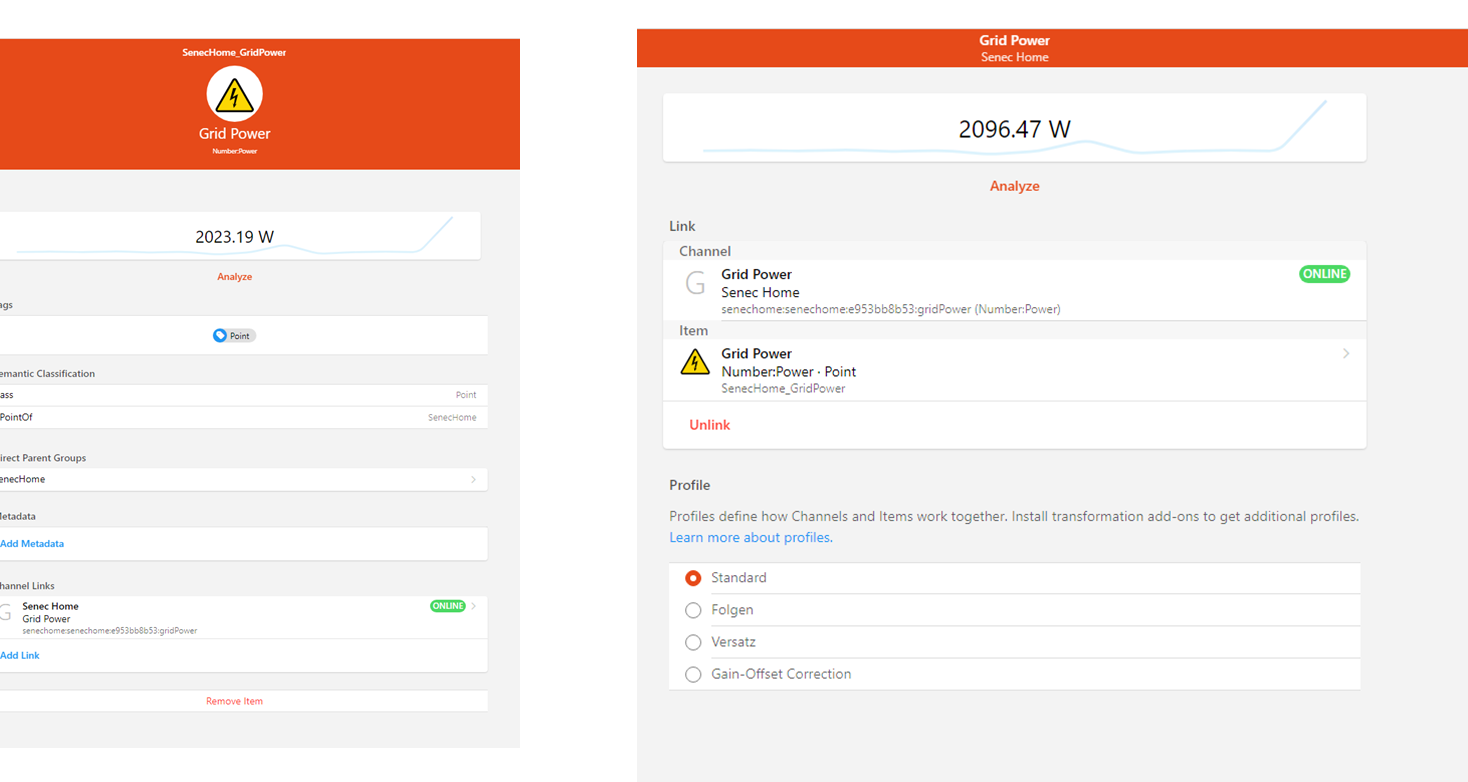1468x782 pixels.
Task: Open Learn more about profiles link
Action: pyautogui.click(x=750, y=538)
